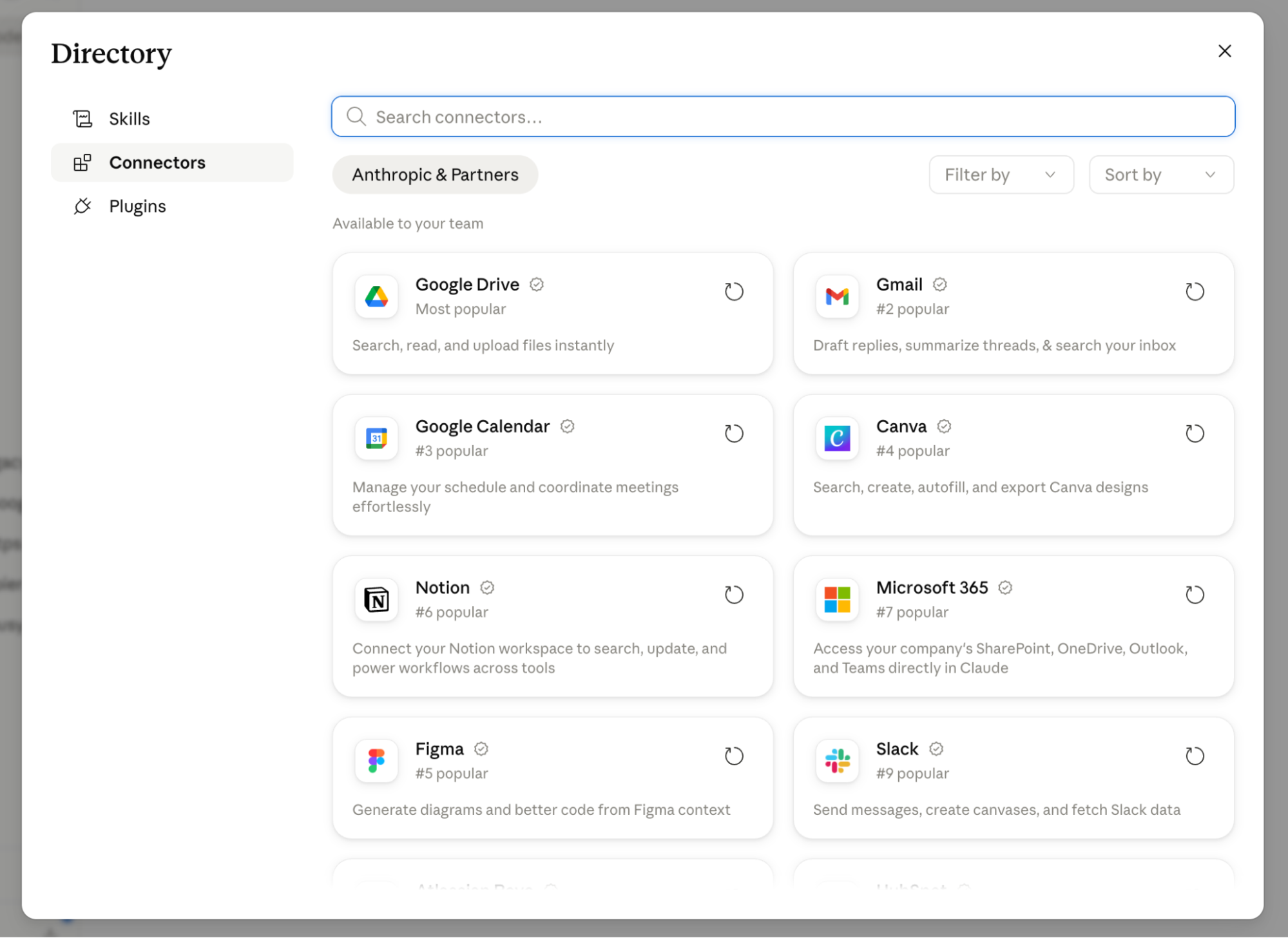Click Microsoft 365's circular refresh icon

1195,595
